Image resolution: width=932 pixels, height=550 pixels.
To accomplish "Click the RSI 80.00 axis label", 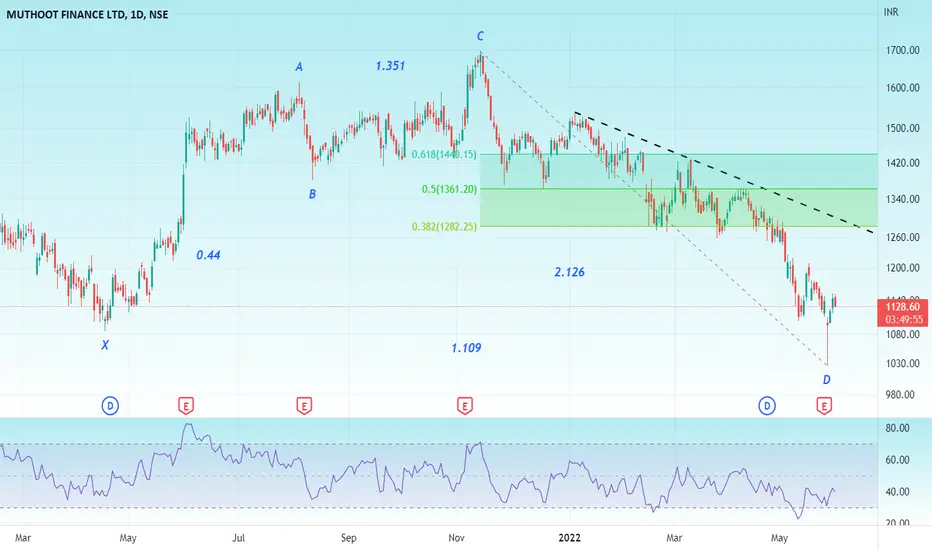I will click(x=898, y=428).
